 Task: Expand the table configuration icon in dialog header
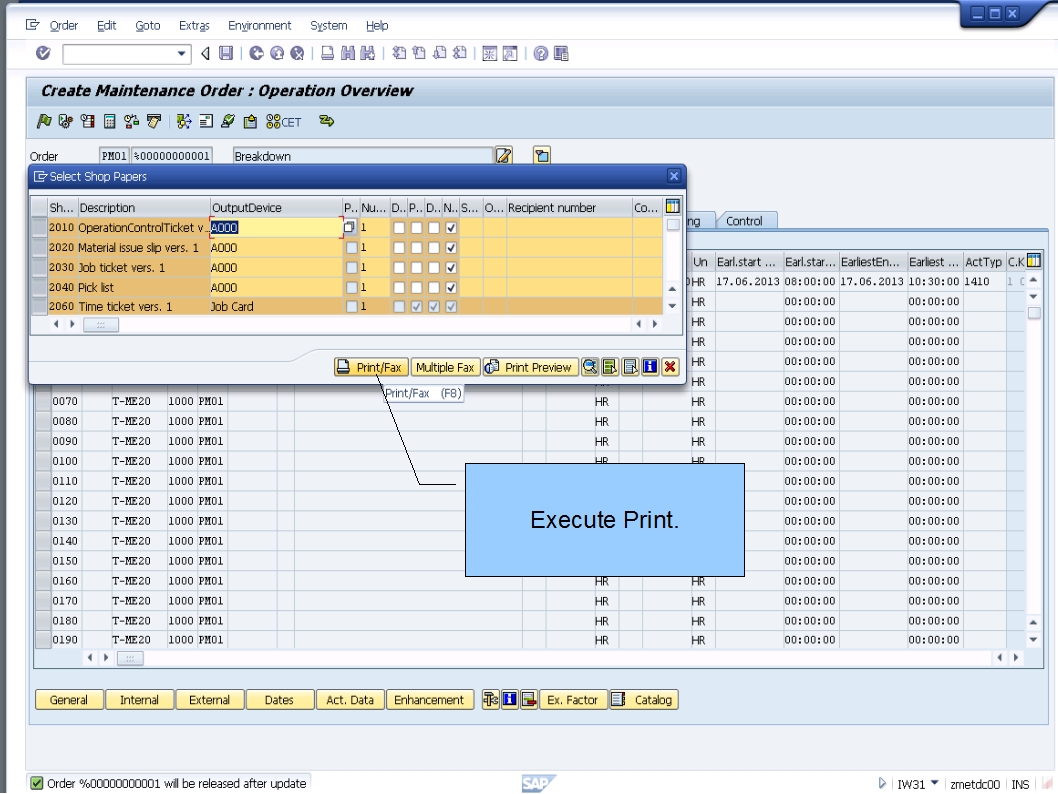point(671,206)
